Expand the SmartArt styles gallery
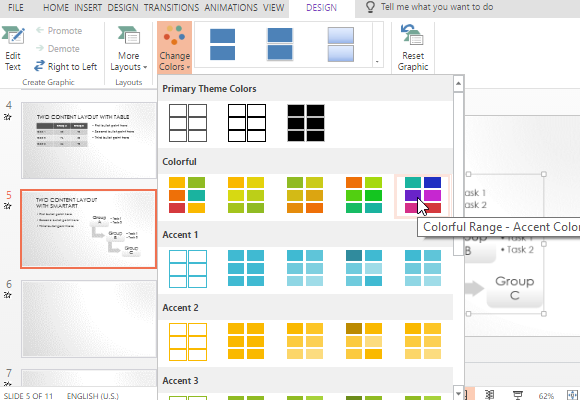Viewport: 580px width, 400px height. point(377,61)
